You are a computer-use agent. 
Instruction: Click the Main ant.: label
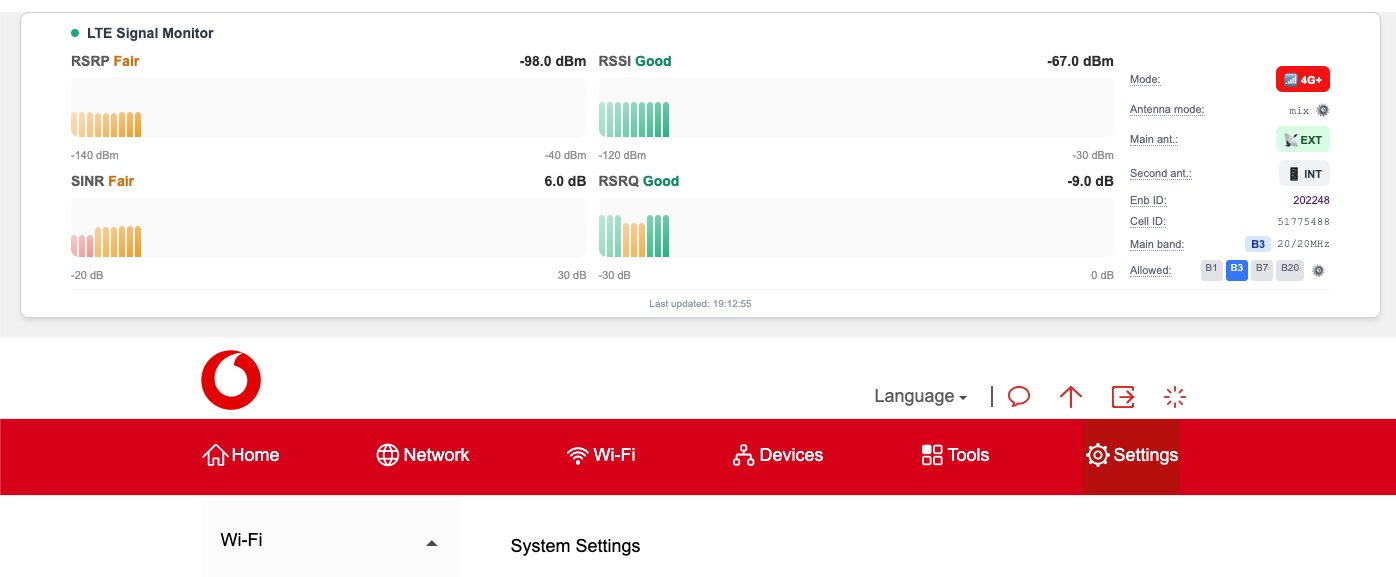[x=1154, y=140]
